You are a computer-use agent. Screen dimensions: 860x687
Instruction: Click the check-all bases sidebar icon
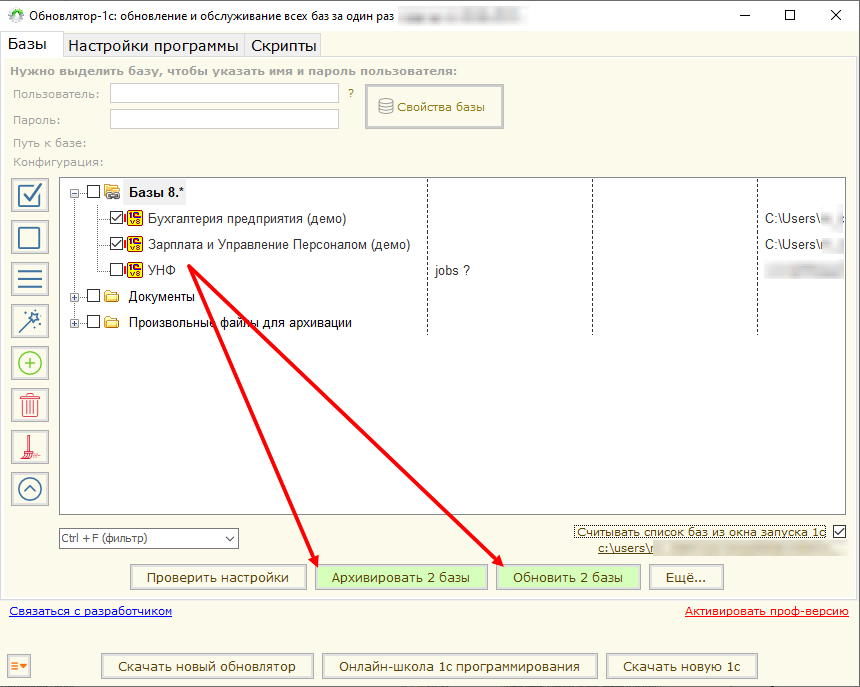click(30, 195)
